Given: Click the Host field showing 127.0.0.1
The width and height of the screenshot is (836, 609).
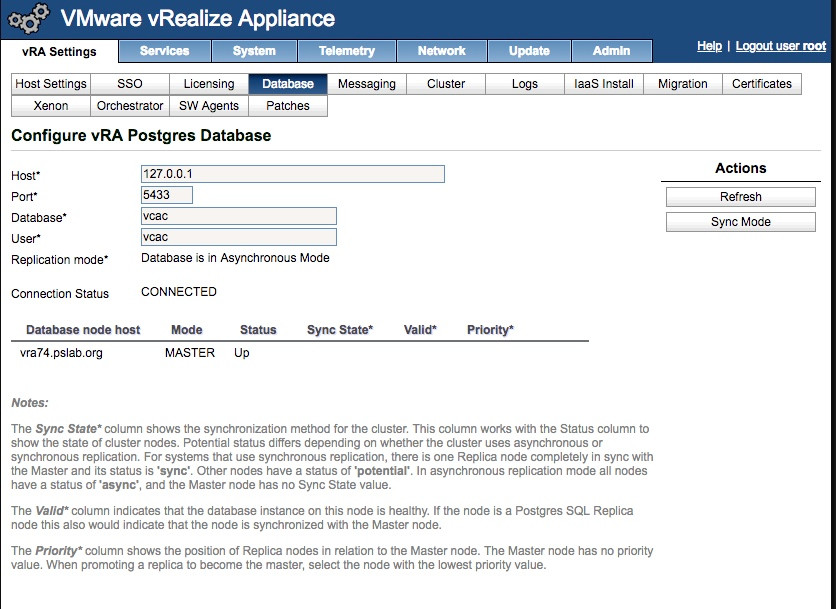Looking at the screenshot, I should (x=293, y=174).
